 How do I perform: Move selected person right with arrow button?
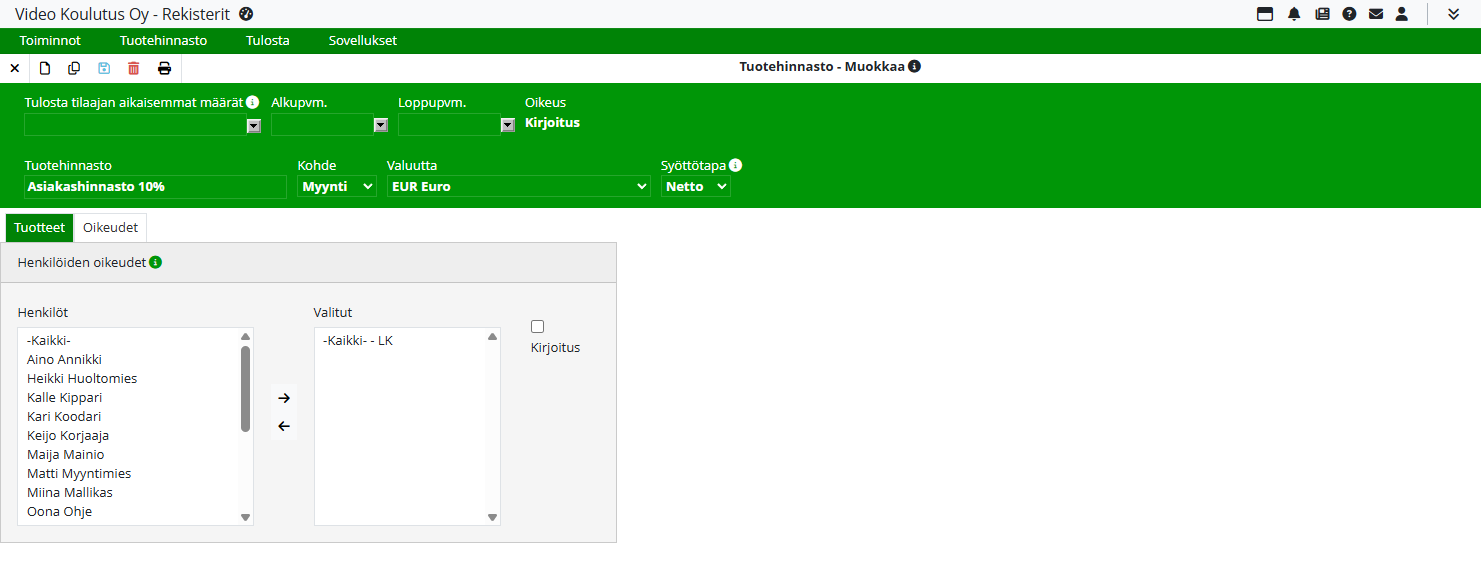pos(284,398)
